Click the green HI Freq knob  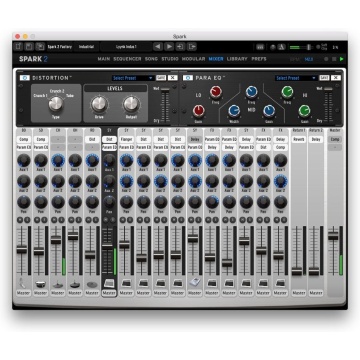[287, 92]
